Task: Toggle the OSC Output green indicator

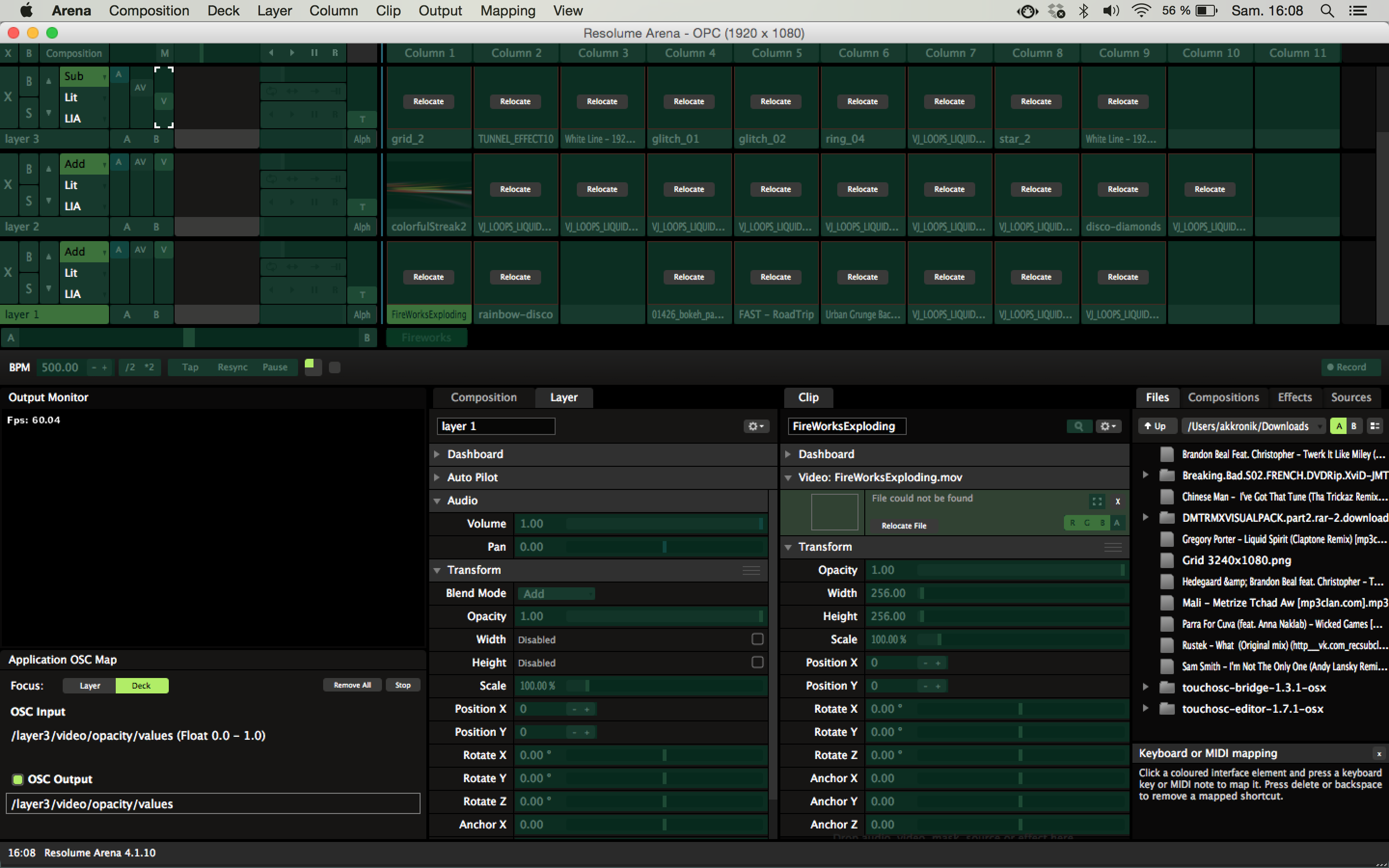Action: [x=18, y=779]
